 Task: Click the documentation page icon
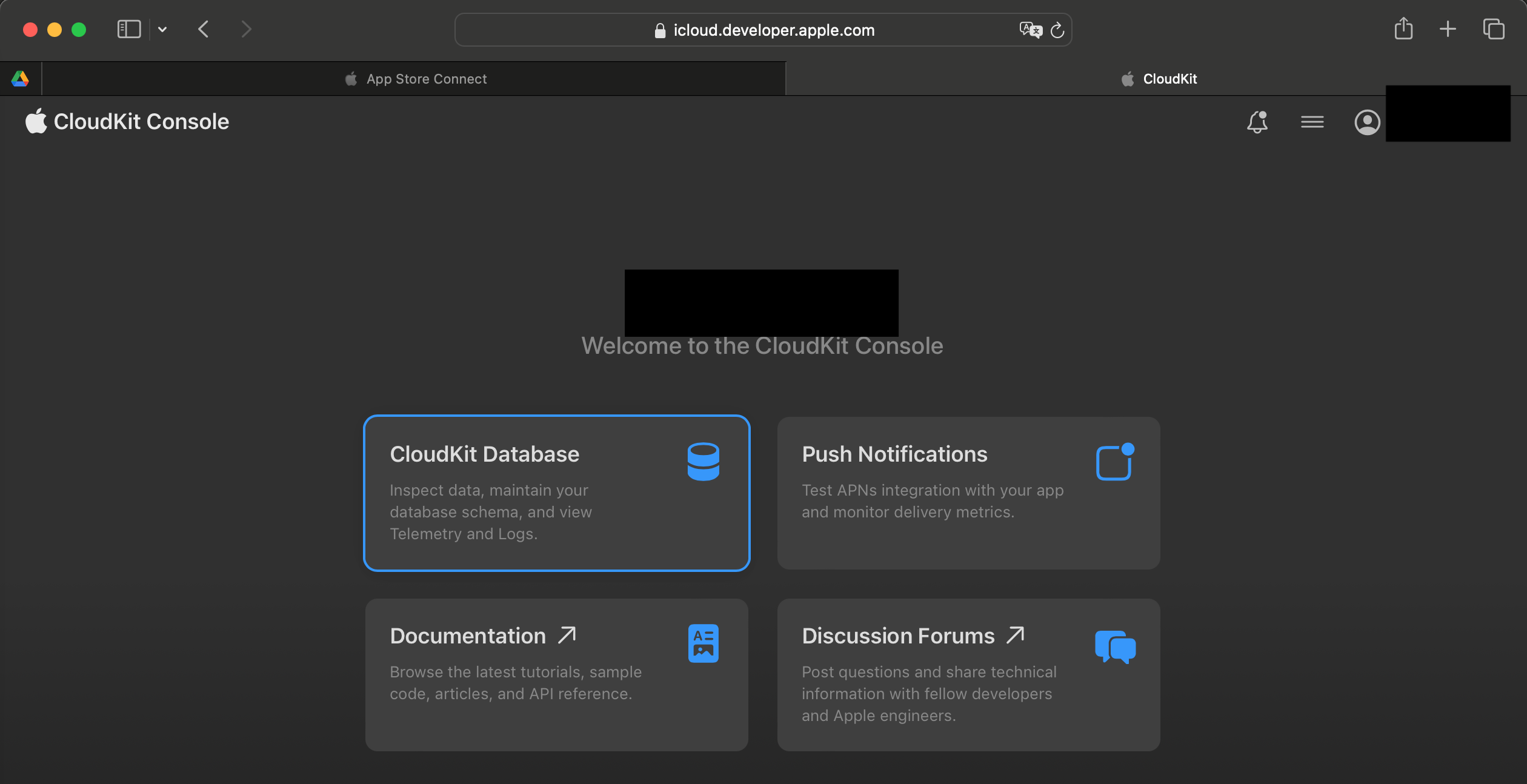point(703,643)
